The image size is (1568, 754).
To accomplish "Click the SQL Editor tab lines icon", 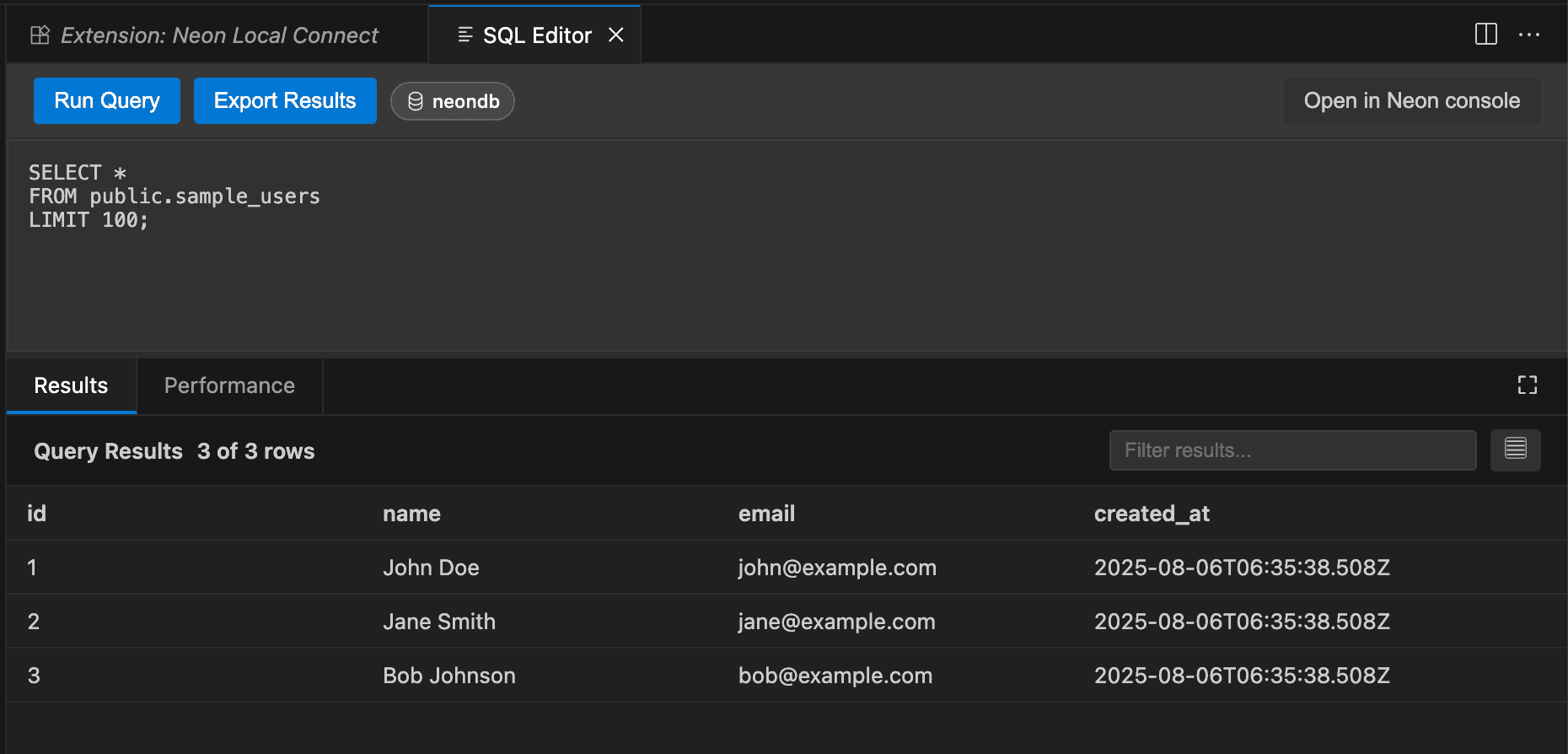I will coord(464,35).
